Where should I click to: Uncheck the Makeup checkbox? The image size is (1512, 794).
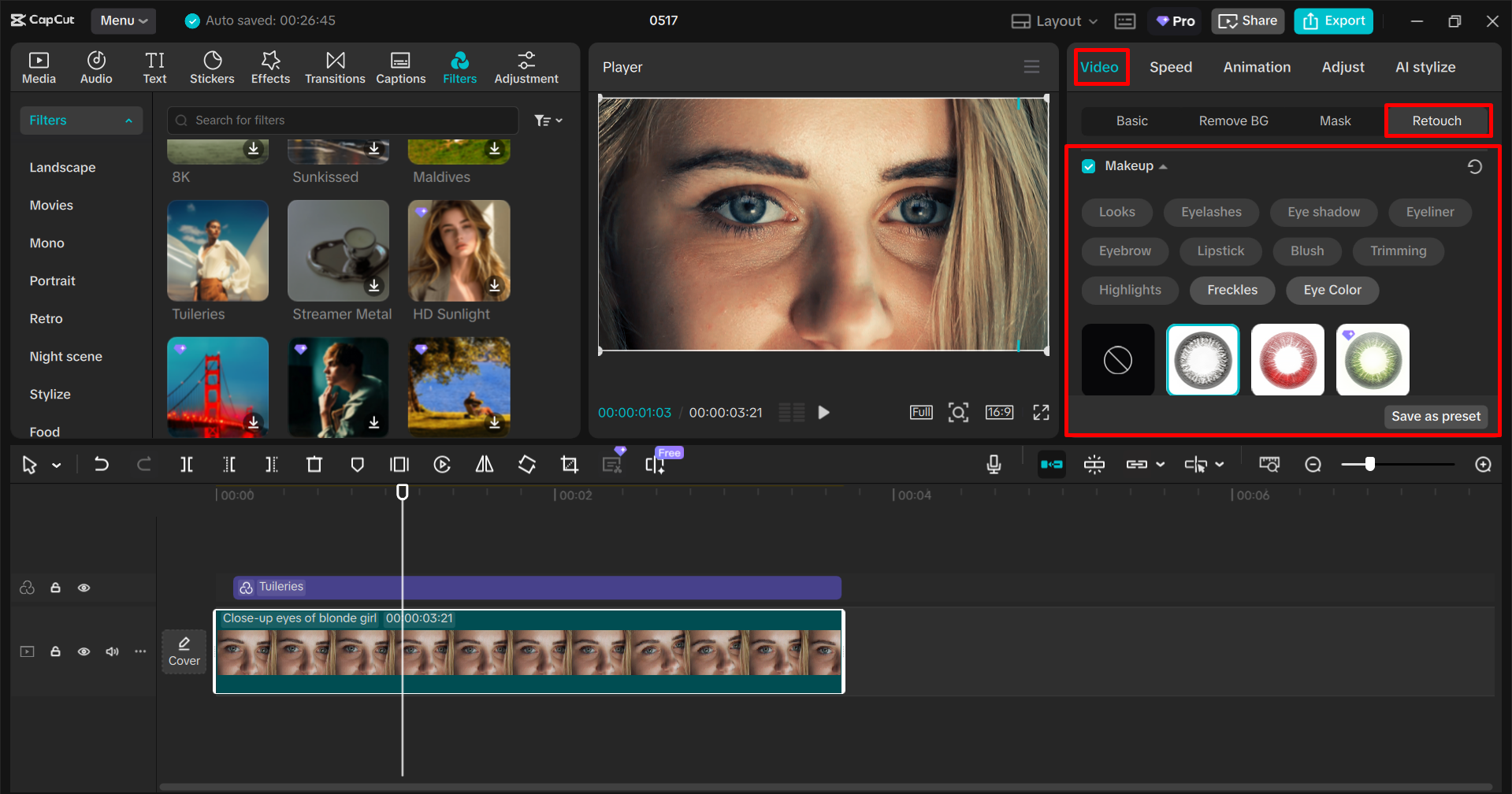1089,165
